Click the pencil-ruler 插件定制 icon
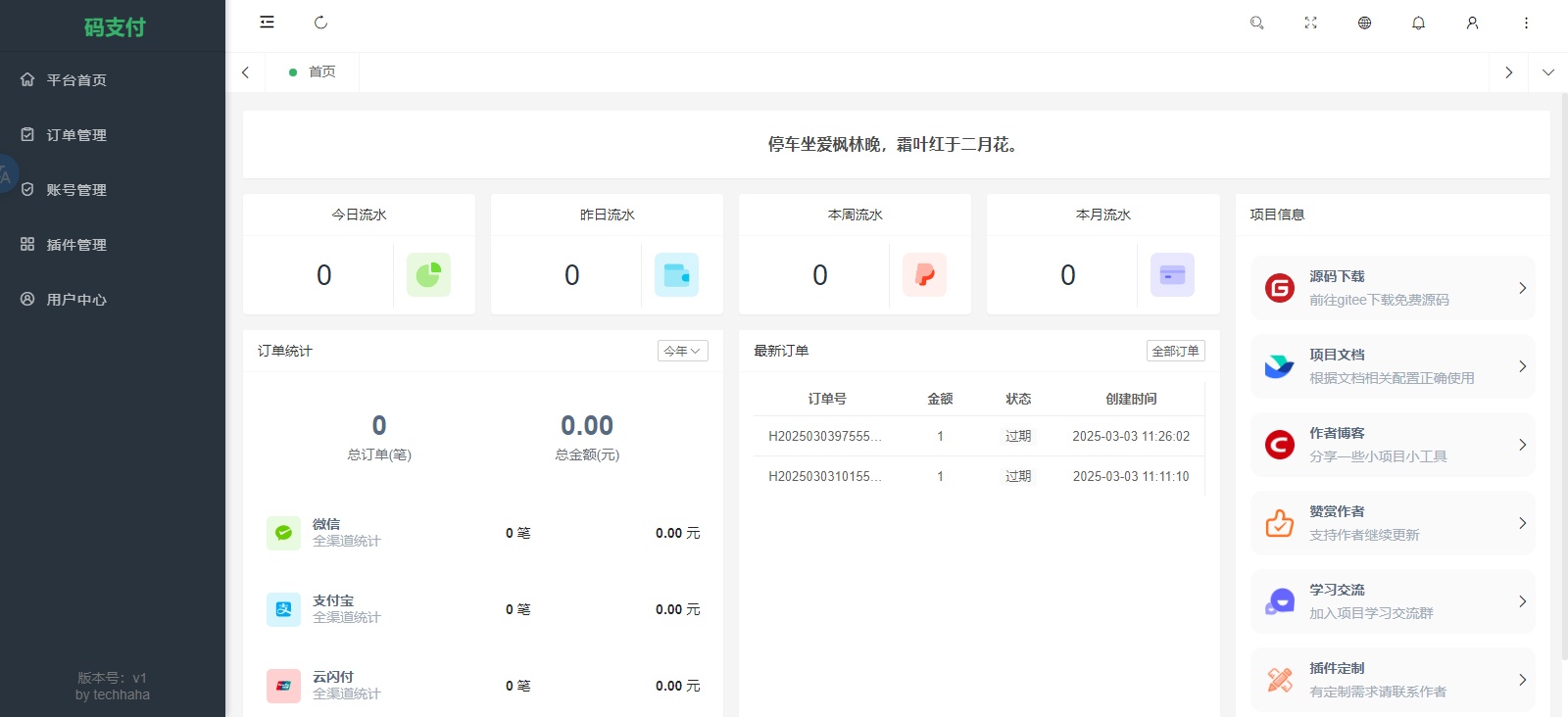Viewport: 1568px width, 717px height. [x=1279, y=680]
